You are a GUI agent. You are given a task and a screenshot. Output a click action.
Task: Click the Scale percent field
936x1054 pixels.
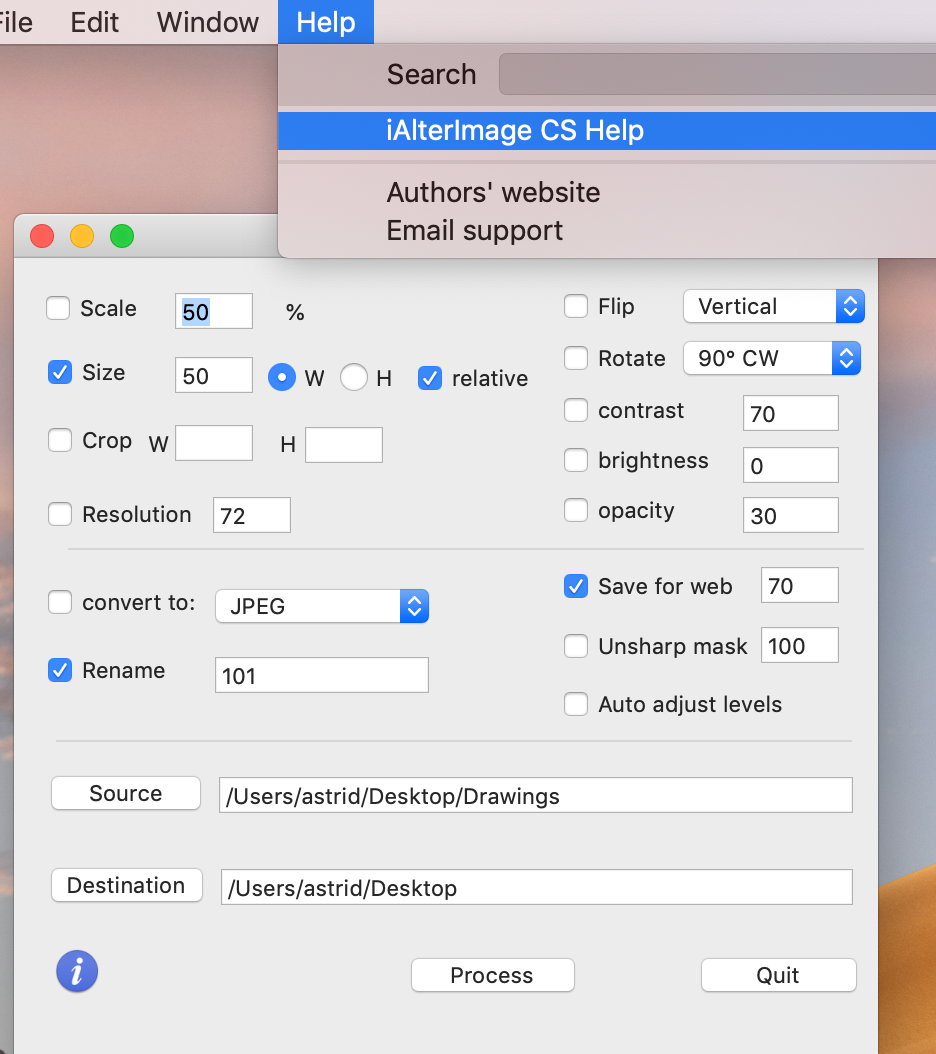[x=214, y=311]
